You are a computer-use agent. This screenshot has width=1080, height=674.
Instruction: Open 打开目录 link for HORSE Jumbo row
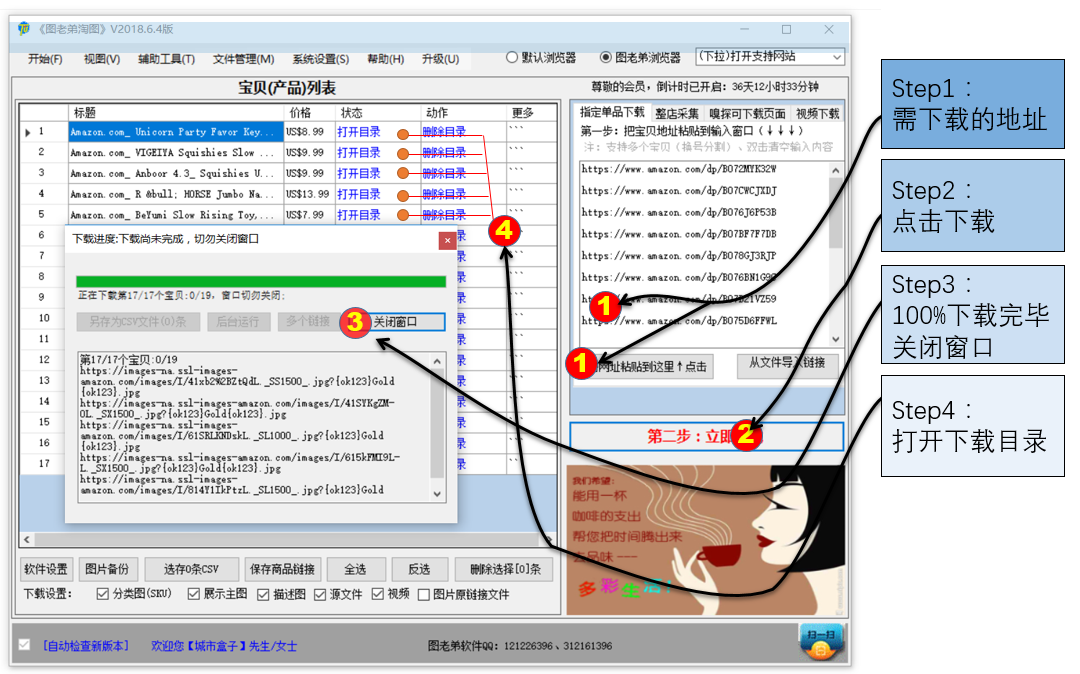coord(358,195)
